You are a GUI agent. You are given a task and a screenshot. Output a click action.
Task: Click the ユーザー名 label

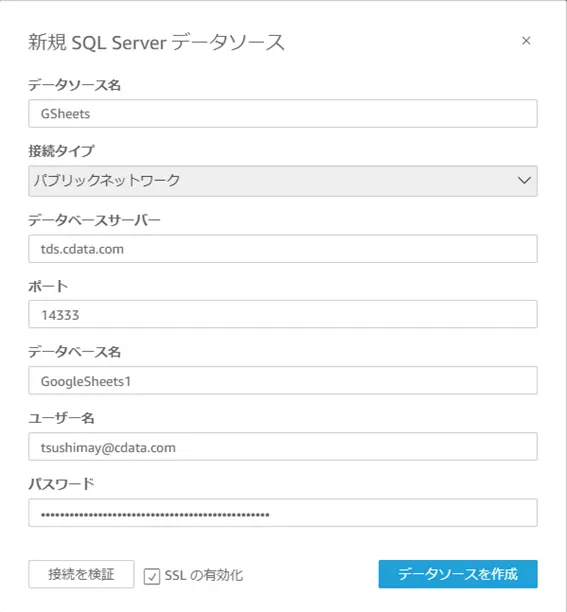point(61,418)
